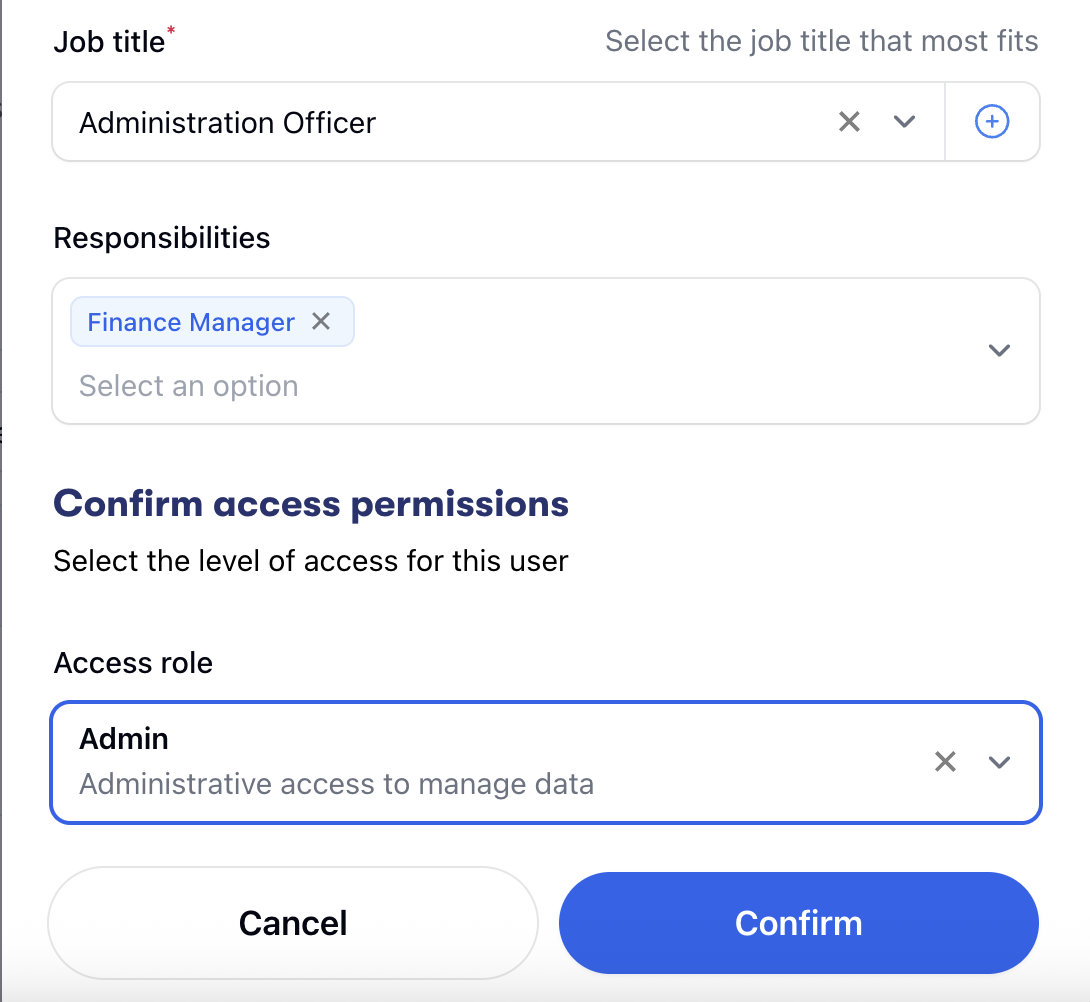Click the 'Confirm access permissions' heading
The height and width of the screenshot is (1002, 1090).
coord(311,503)
